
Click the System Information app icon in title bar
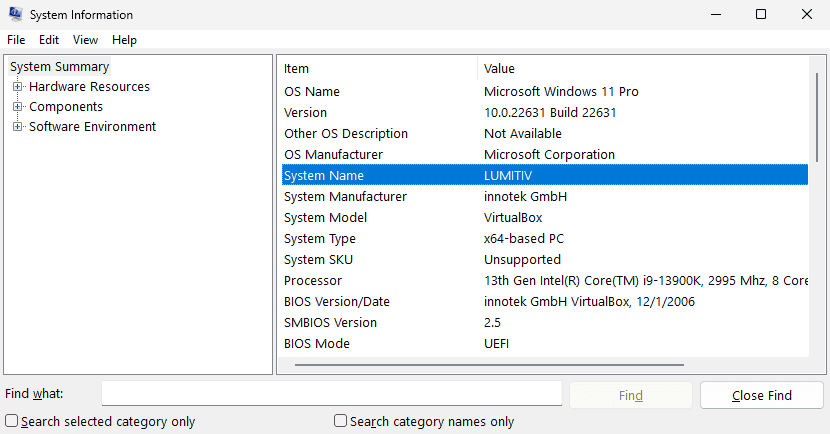click(15, 15)
